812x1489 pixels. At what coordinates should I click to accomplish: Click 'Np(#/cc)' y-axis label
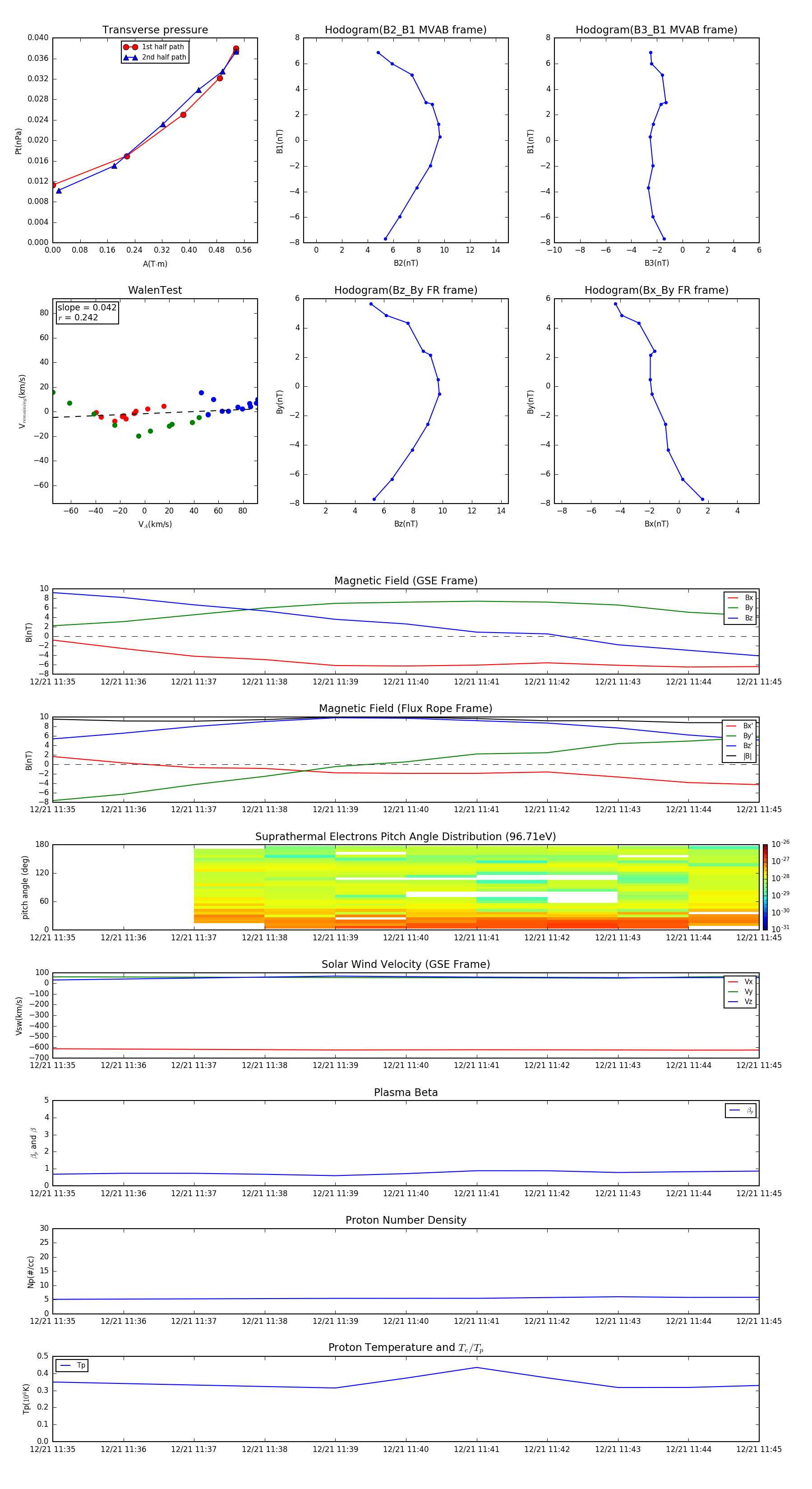point(31,1272)
